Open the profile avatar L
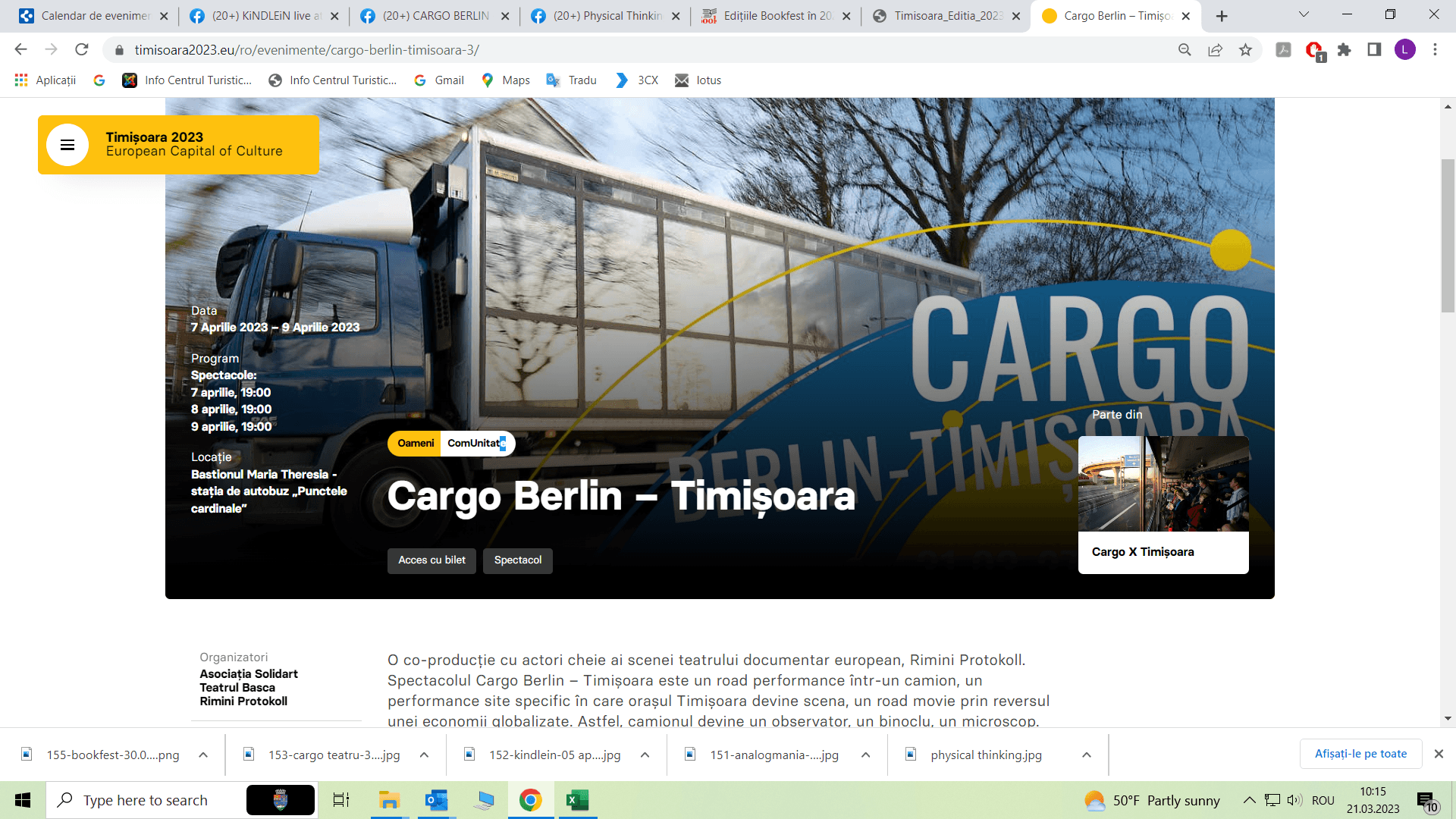 (1404, 50)
